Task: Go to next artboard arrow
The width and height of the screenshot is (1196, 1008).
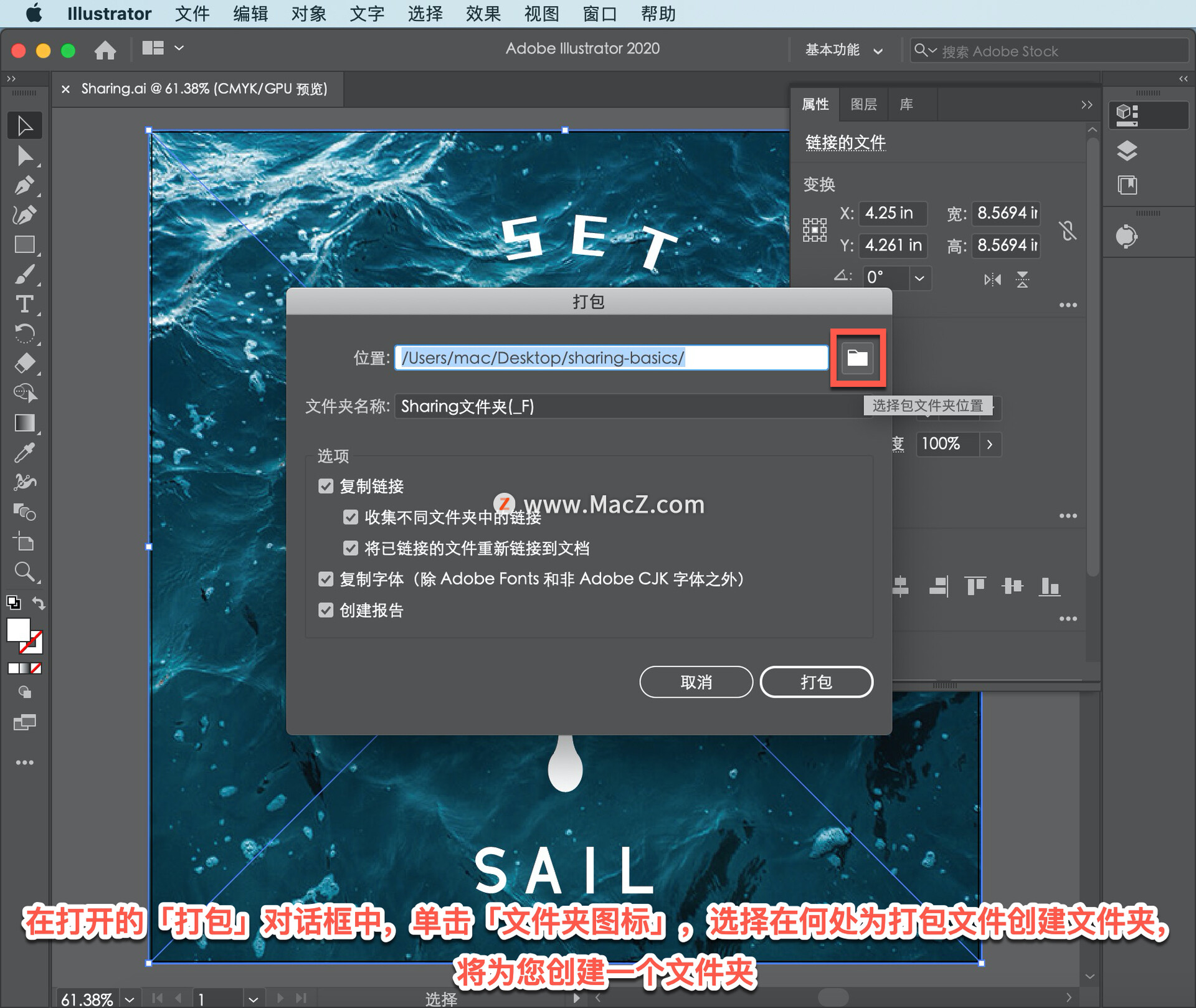Action: point(280,998)
